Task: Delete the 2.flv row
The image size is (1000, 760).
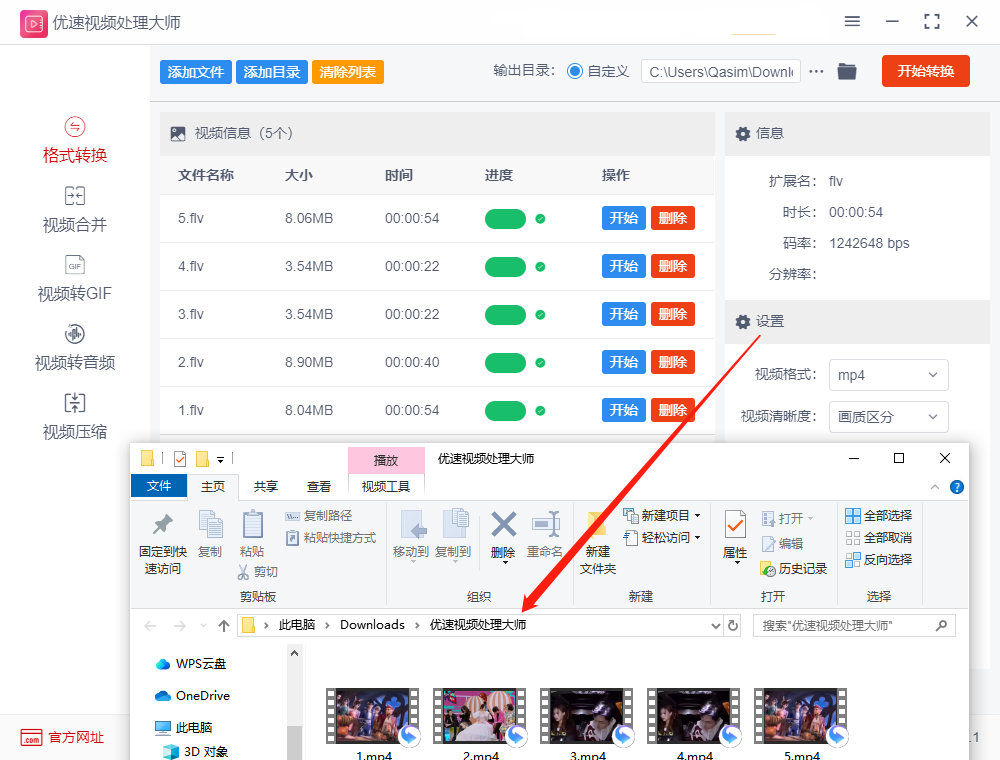Action: coord(673,362)
